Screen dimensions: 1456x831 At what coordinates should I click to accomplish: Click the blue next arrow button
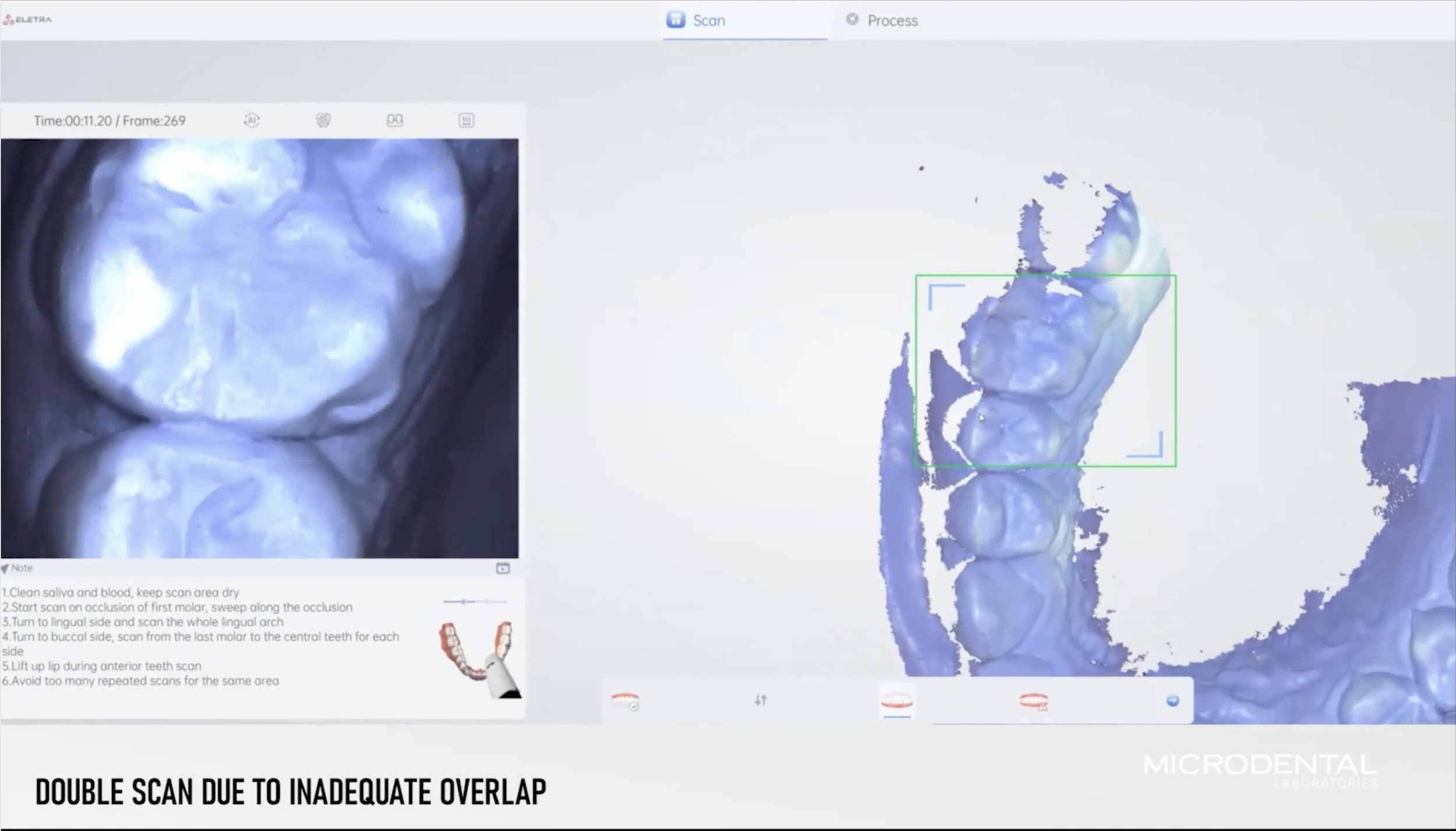pos(1172,700)
